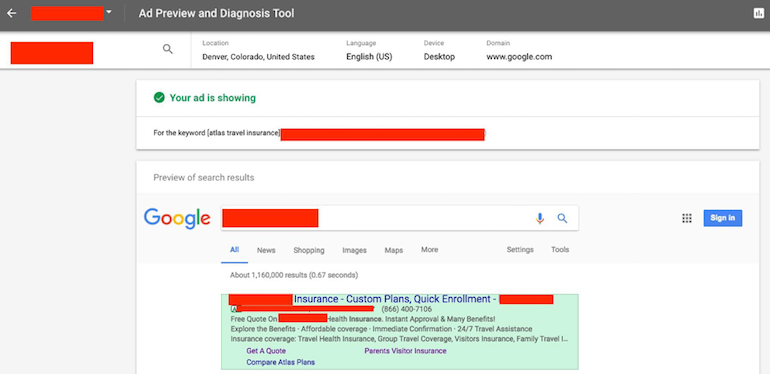Open the Google apps grid icon
The height and width of the screenshot is (374, 770).
[x=687, y=218]
